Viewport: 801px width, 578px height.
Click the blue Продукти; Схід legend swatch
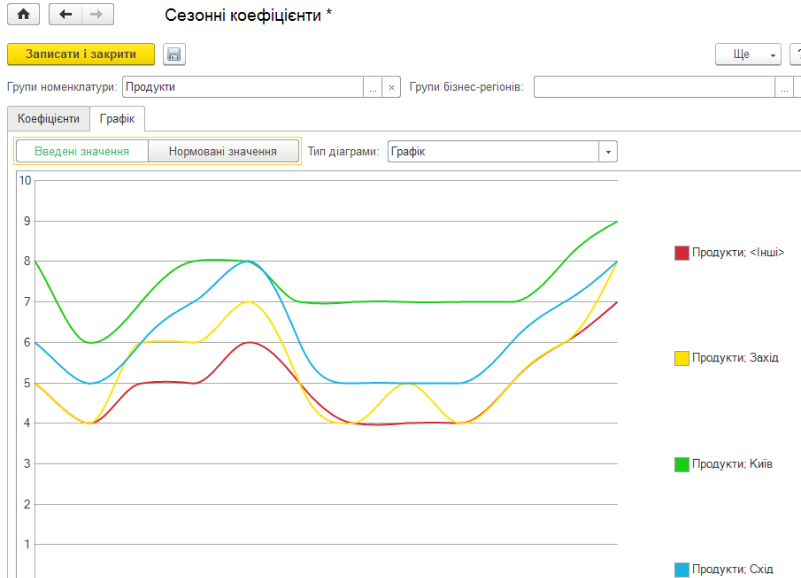681,569
